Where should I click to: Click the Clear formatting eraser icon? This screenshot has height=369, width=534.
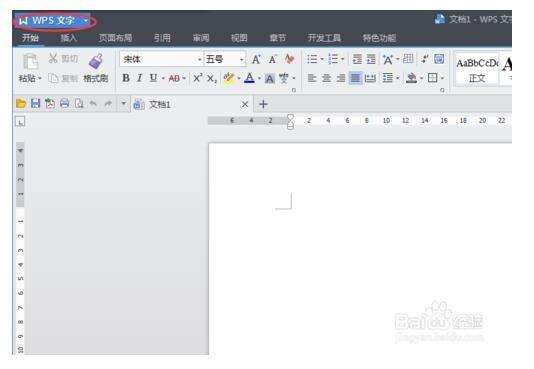[x=289, y=59]
